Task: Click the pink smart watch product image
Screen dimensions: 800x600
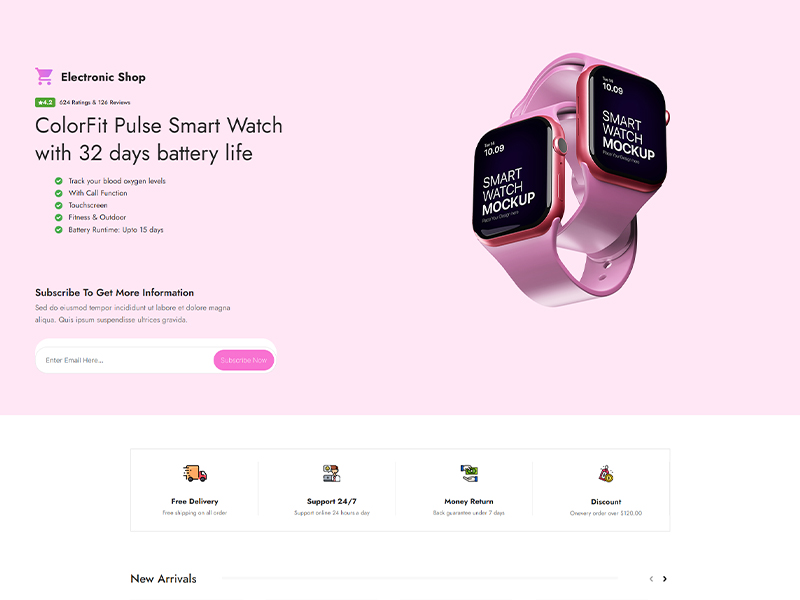Action: (x=571, y=180)
